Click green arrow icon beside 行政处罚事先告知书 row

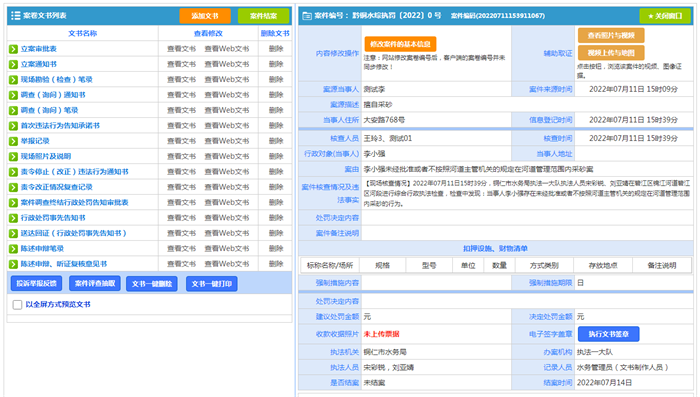click(x=13, y=218)
